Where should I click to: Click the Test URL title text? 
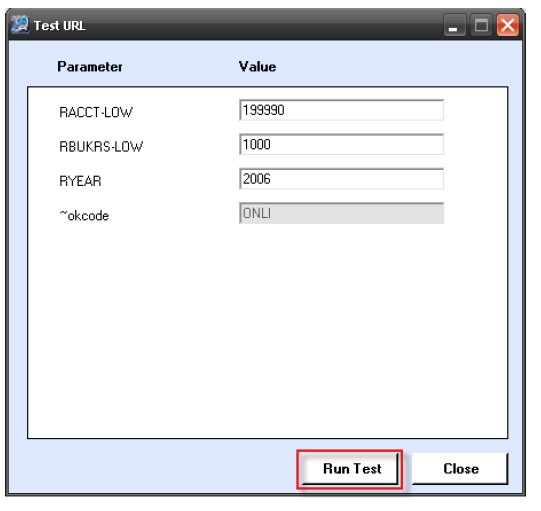pyautogui.click(x=60, y=26)
